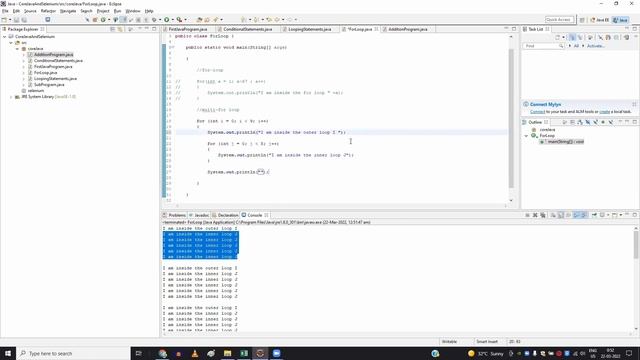Select ForLoop.java in Package Explorer

pos(45,73)
